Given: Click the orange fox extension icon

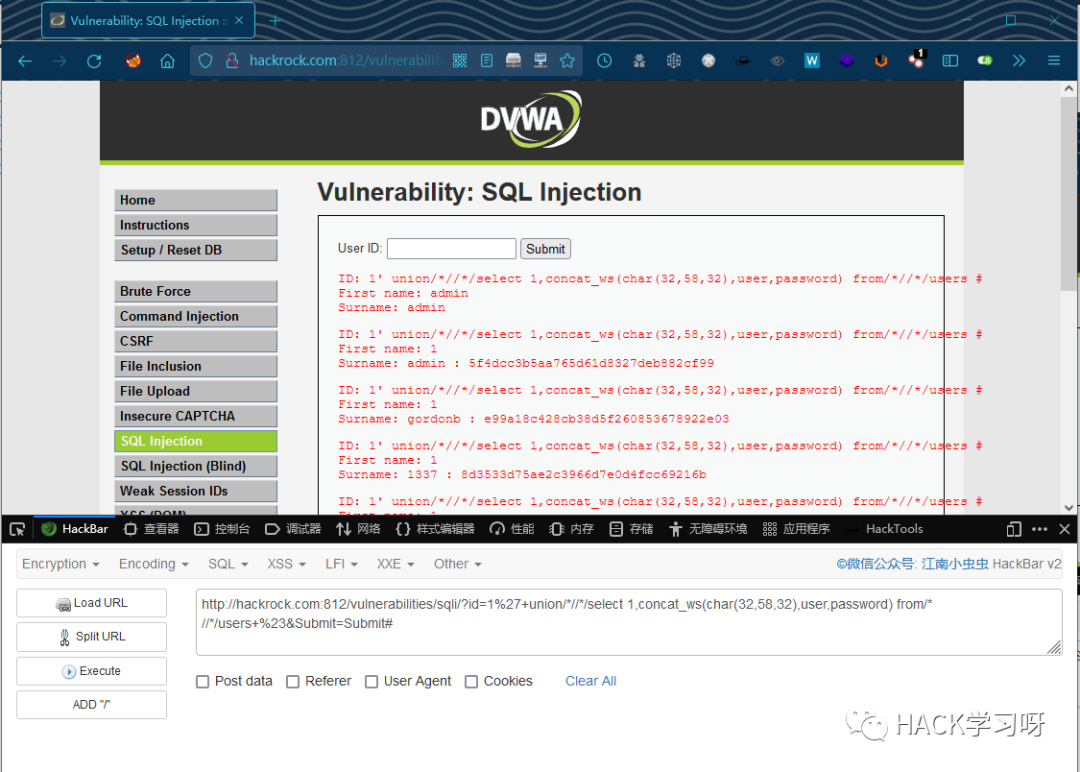Looking at the screenshot, I should click(881, 61).
